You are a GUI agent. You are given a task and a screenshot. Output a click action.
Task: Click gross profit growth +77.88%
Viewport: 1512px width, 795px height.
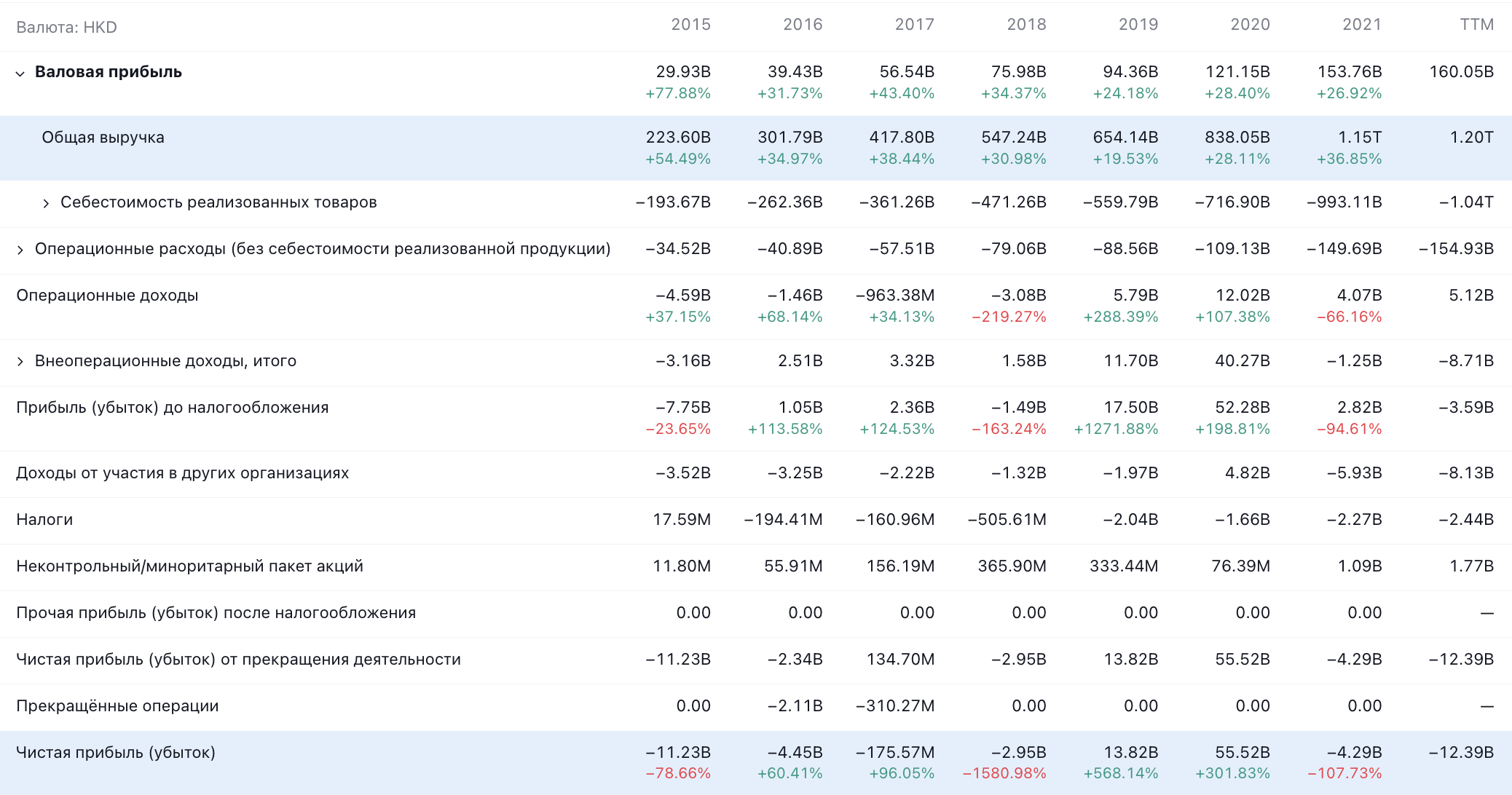(x=678, y=93)
